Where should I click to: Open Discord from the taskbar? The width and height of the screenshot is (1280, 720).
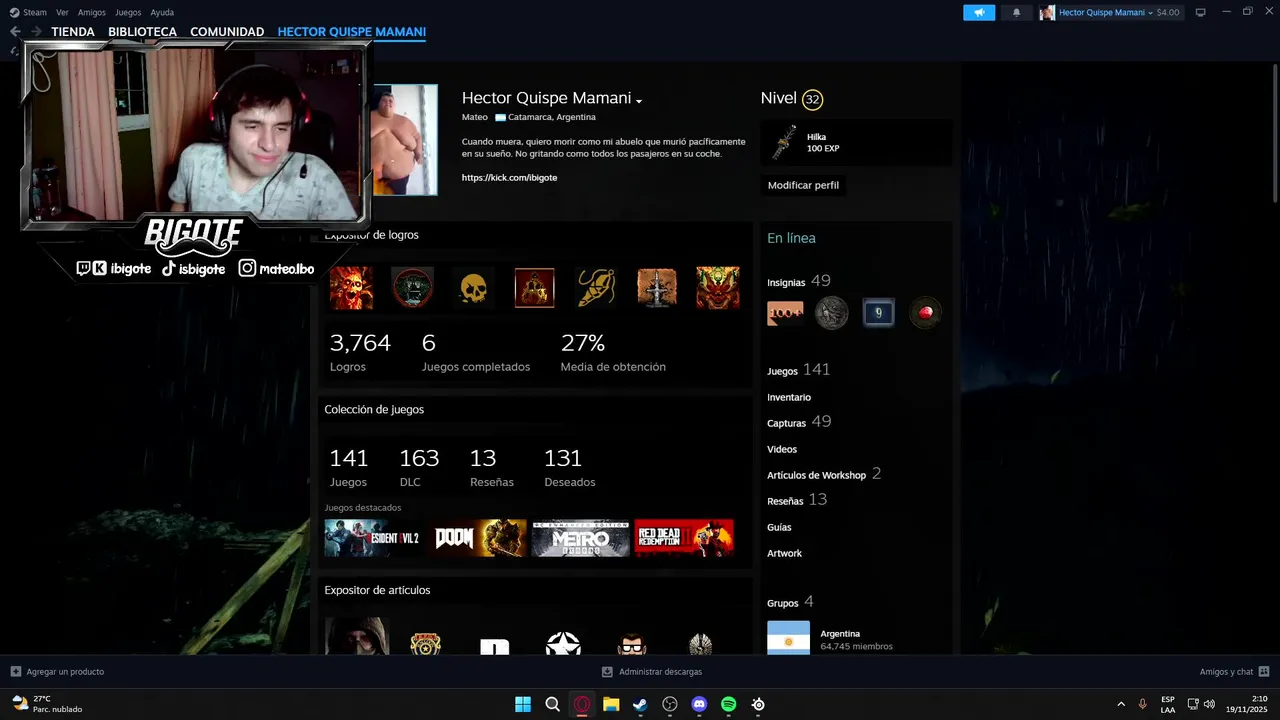(x=699, y=704)
